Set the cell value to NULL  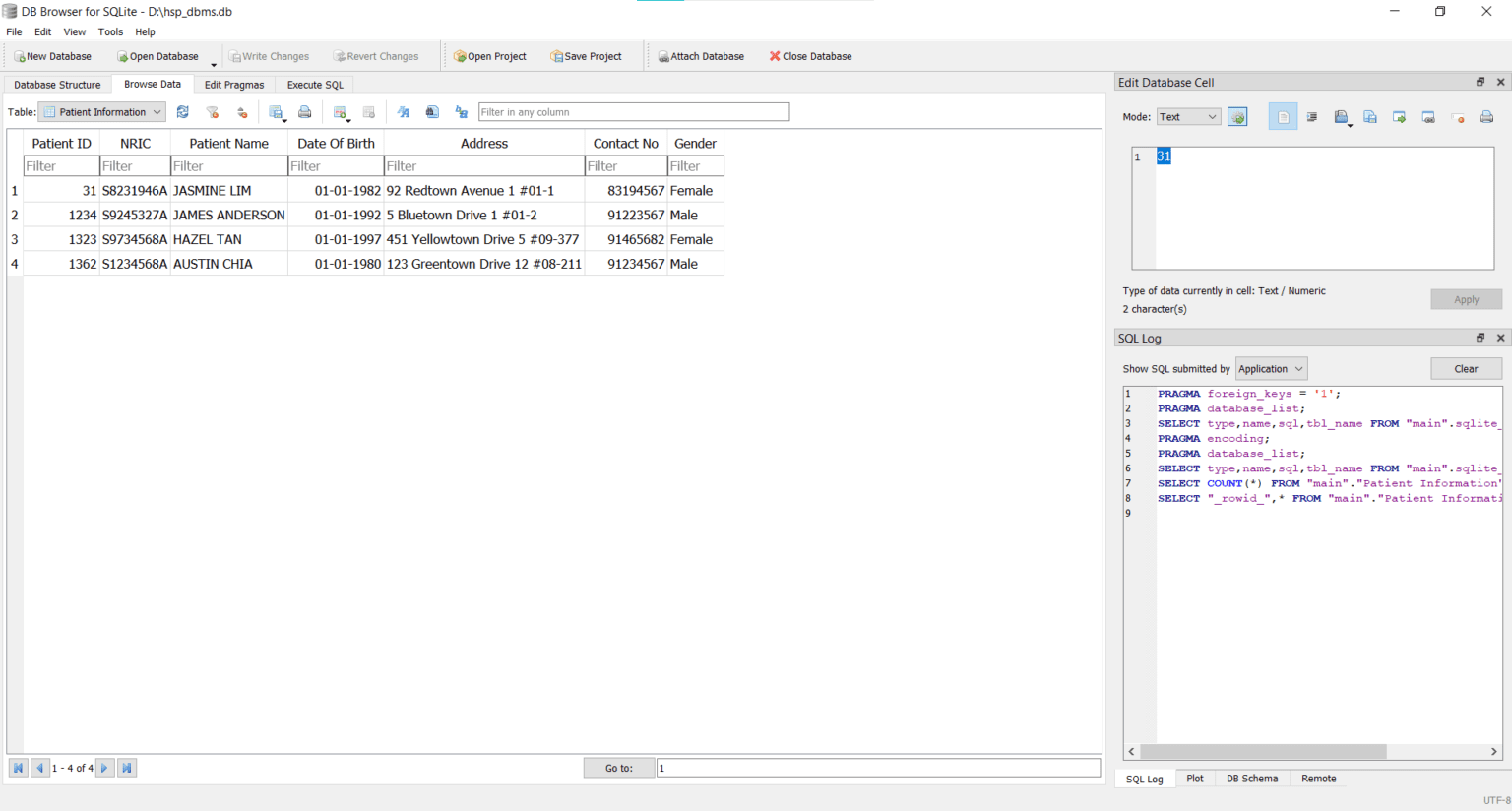1457,116
